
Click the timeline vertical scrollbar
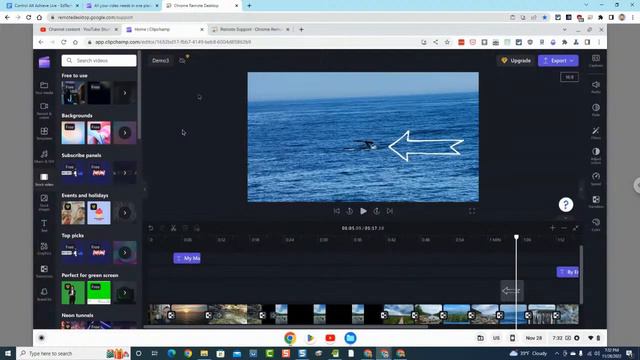[581, 275]
